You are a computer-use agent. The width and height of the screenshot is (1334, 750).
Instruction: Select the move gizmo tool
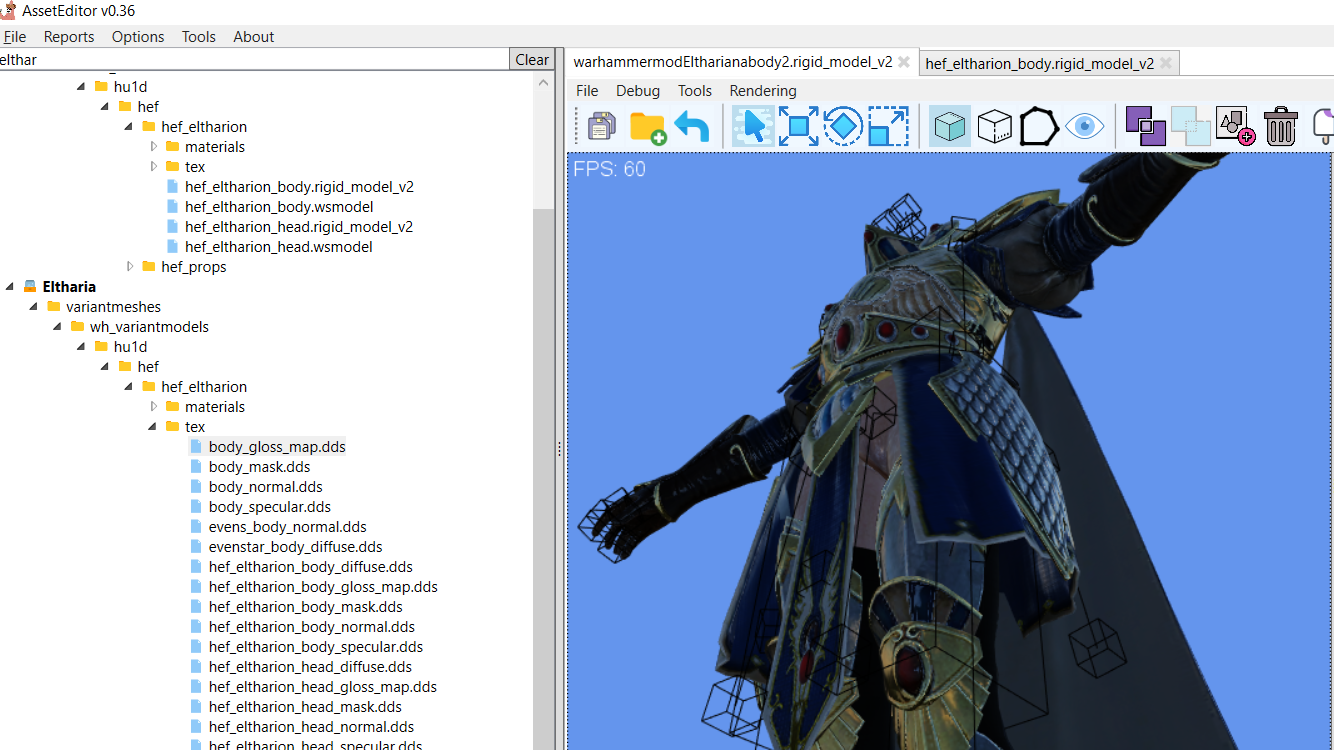click(x=798, y=127)
